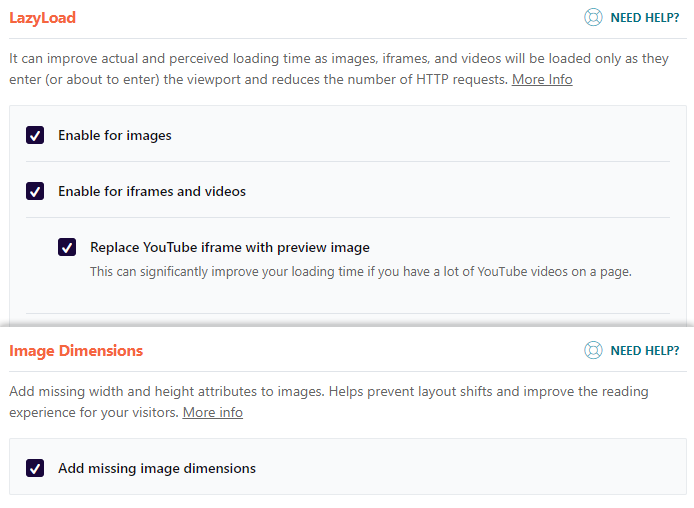This screenshot has width=694, height=508.
Task: Open NEED HELP? link in LazyLoad section
Action: tap(644, 18)
